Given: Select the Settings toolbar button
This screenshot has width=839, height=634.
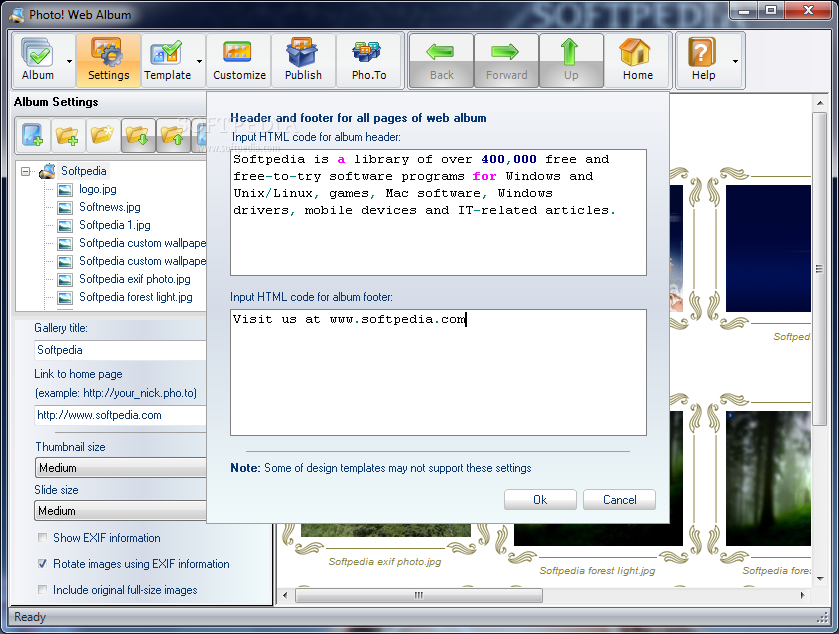Looking at the screenshot, I should (109, 60).
